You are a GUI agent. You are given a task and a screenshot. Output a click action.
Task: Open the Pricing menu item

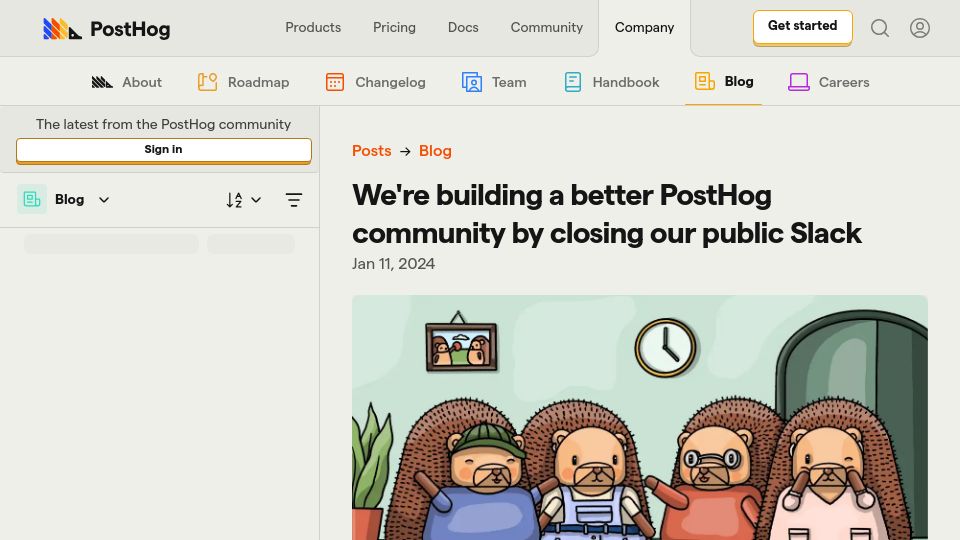click(x=394, y=28)
